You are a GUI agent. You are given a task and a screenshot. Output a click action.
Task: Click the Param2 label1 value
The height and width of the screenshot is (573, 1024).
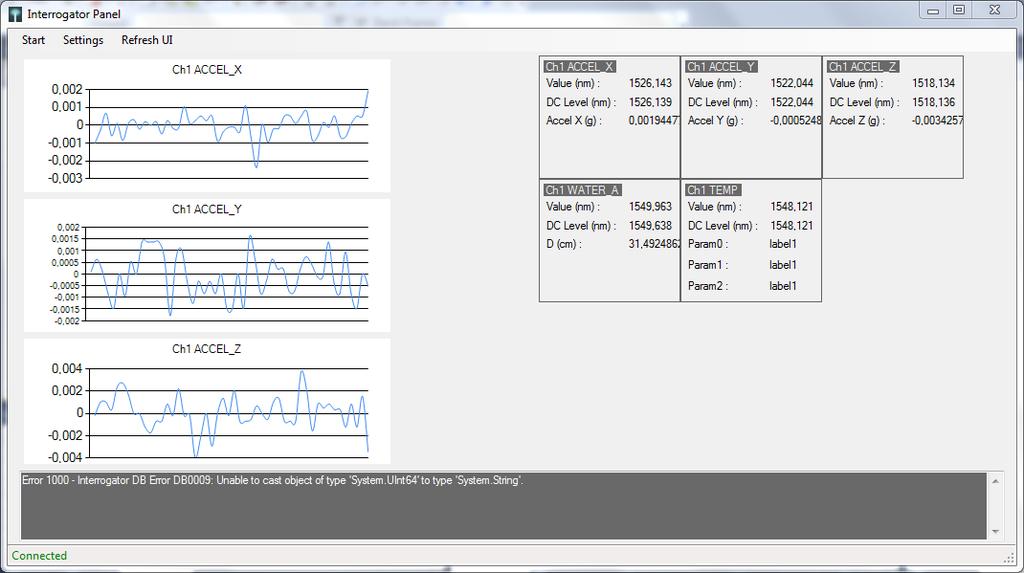[783, 286]
